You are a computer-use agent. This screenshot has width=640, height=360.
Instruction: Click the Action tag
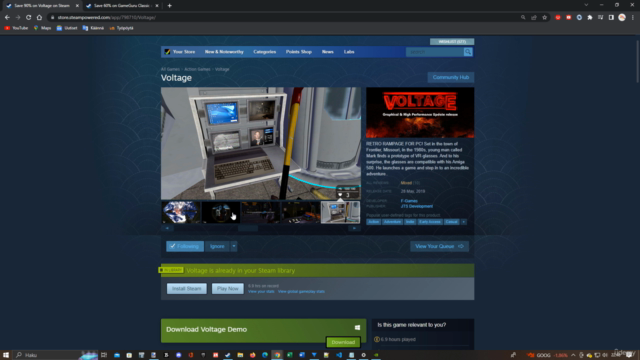tap(373, 222)
